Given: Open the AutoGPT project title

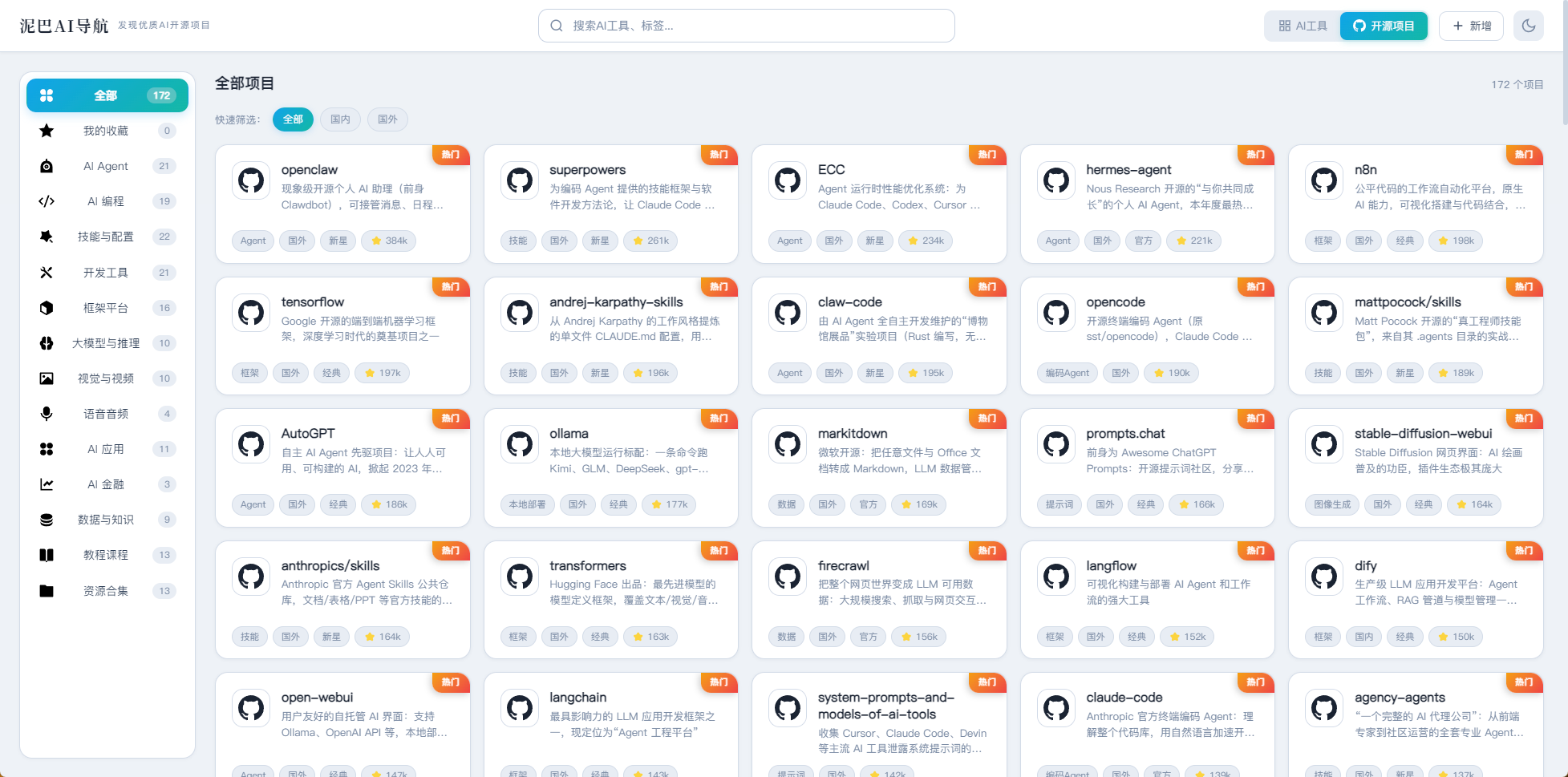Looking at the screenshot, I should coord(308,434).
